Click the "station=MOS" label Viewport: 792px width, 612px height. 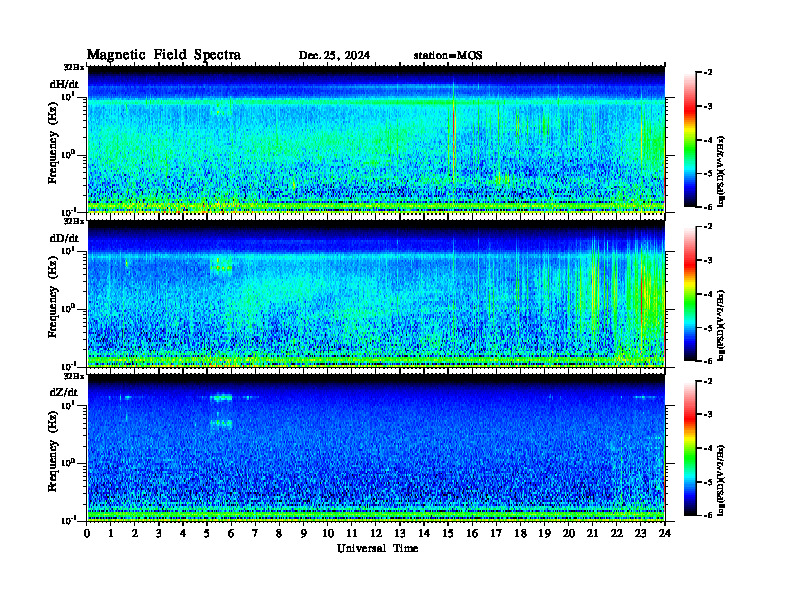[x=448, y=55]
